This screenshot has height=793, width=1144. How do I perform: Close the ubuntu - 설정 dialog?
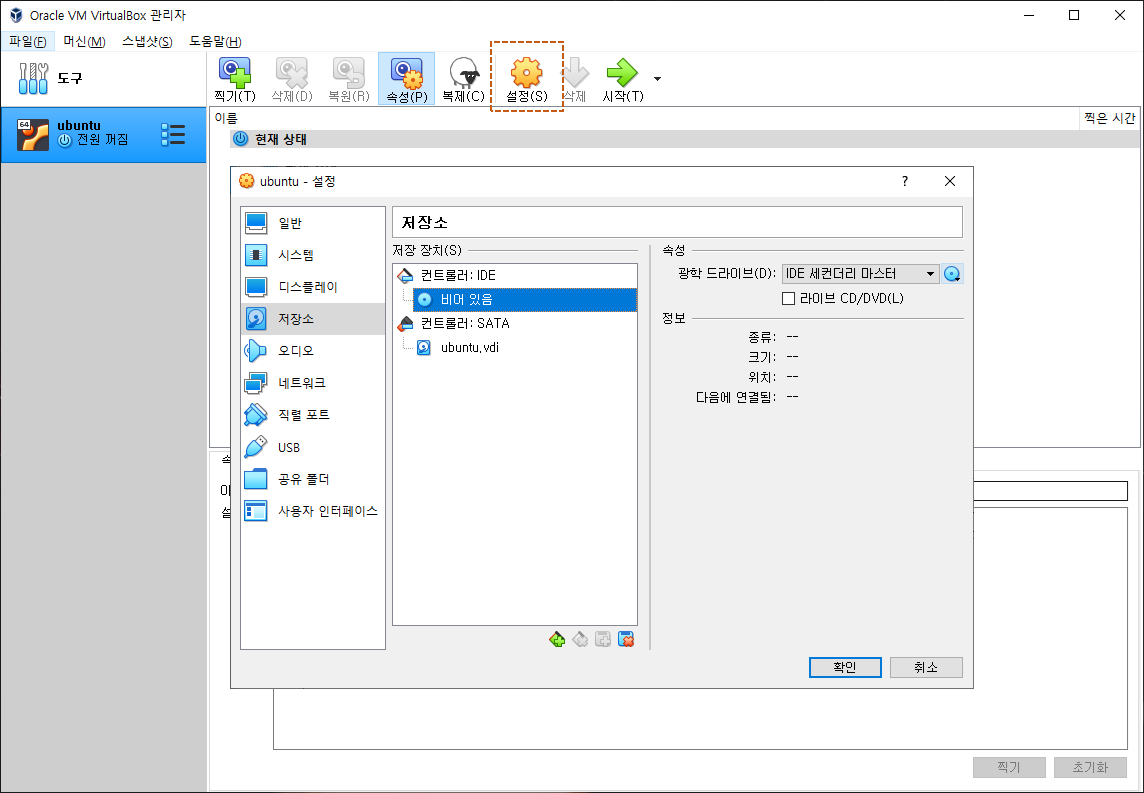coord(950,181)
